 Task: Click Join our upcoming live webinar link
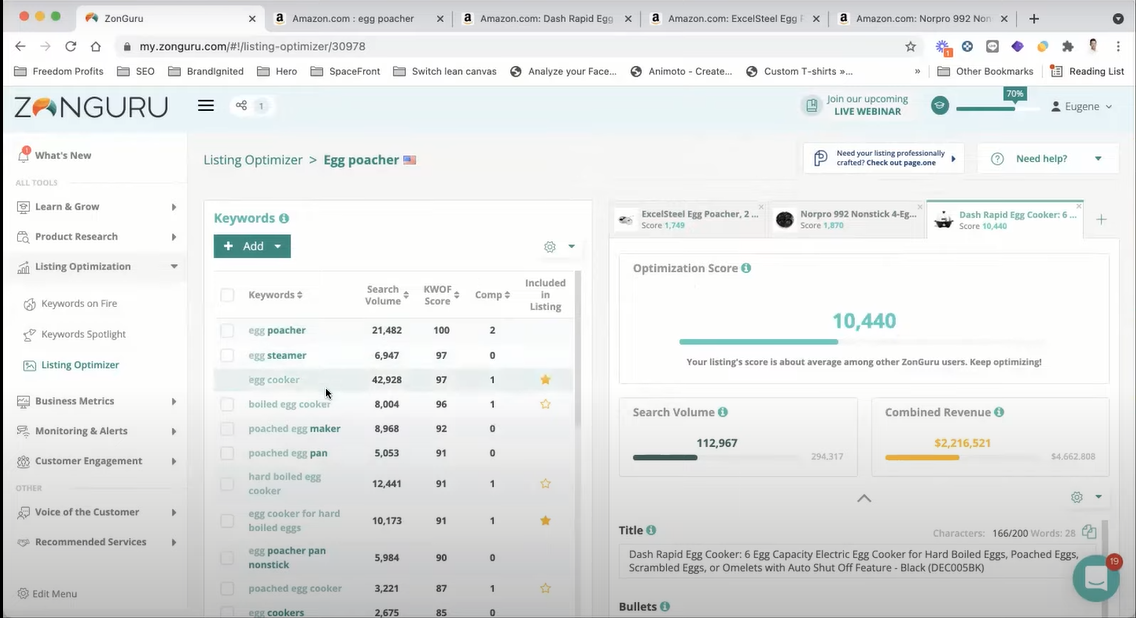tap(866, 105)
